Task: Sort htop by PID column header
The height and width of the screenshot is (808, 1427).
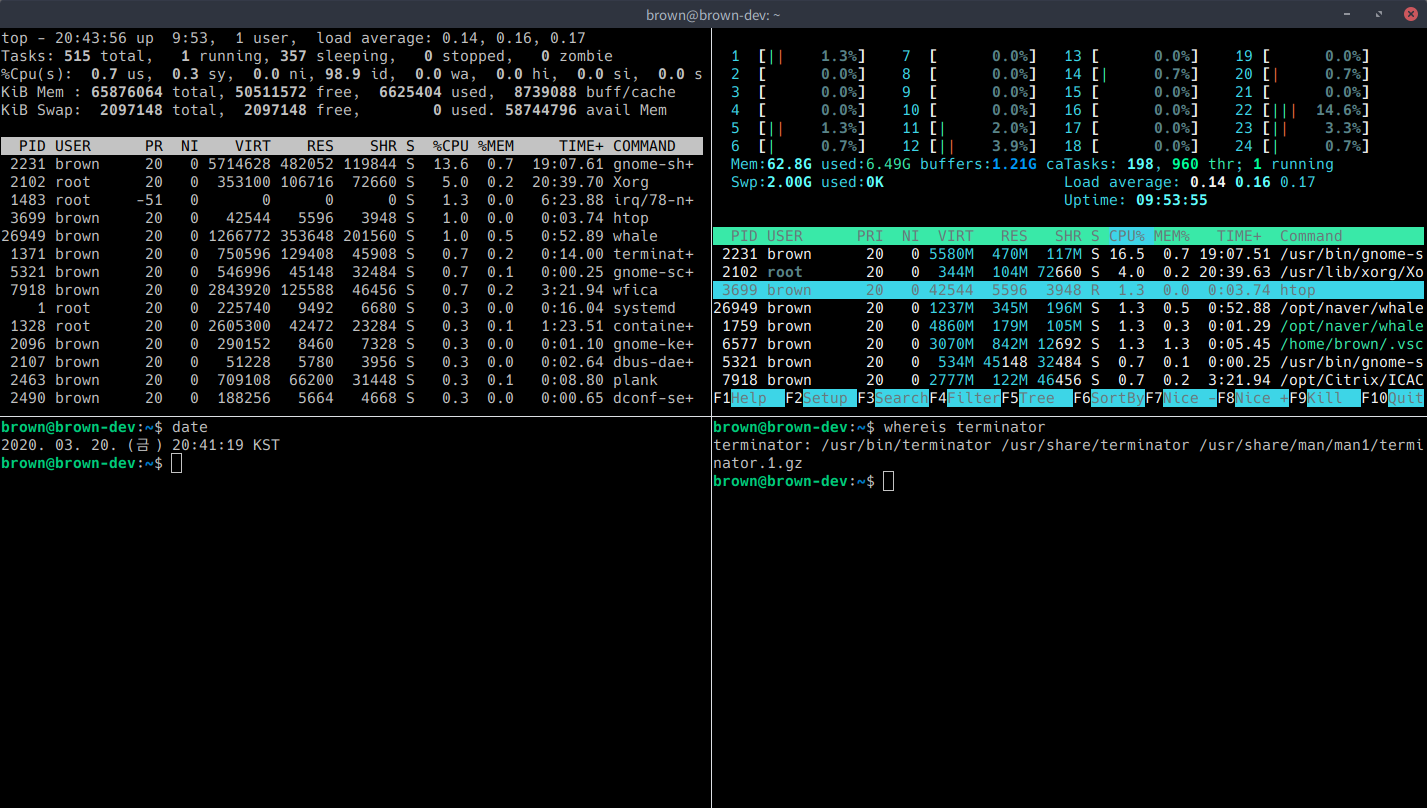Action: 744,236
